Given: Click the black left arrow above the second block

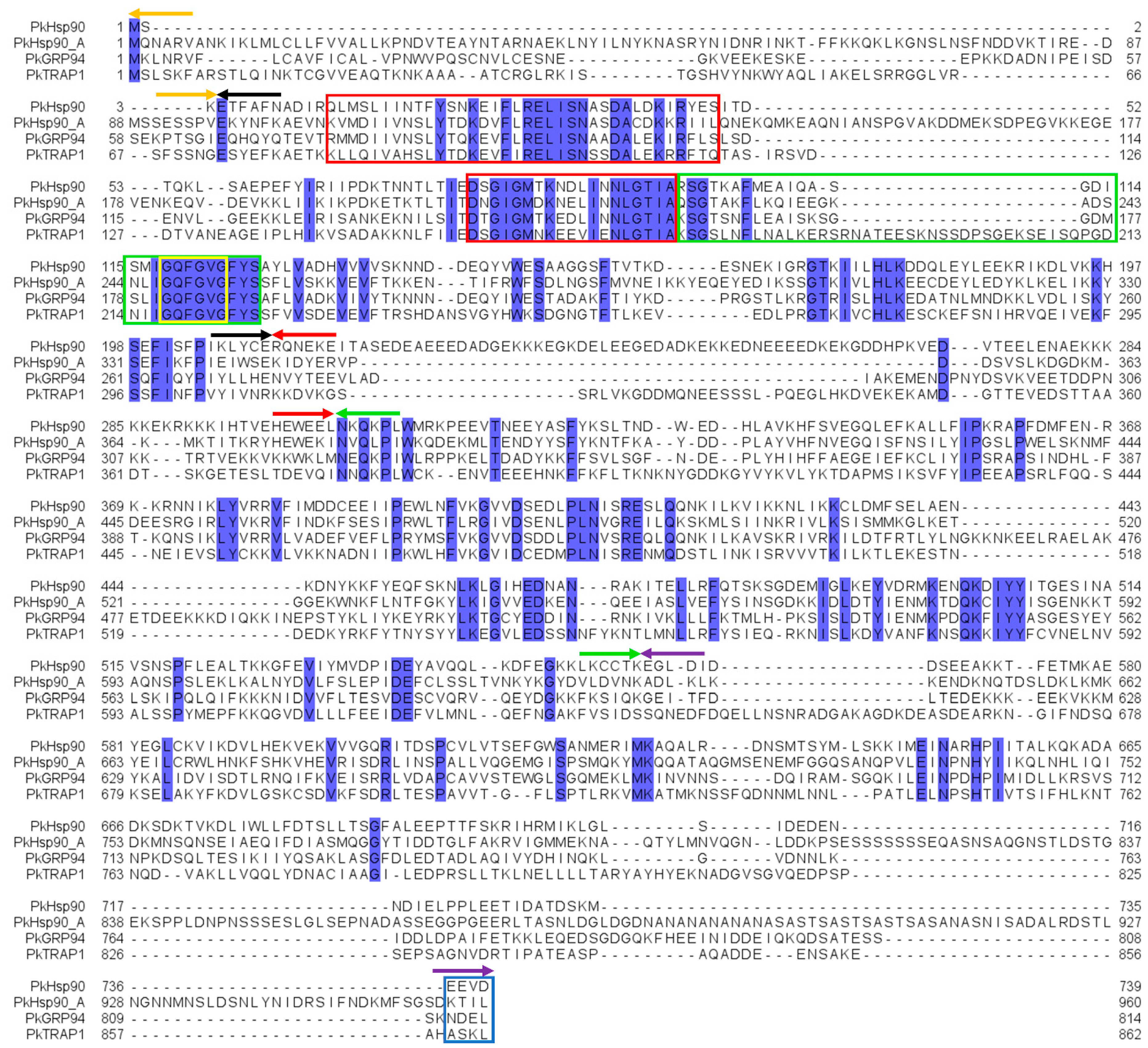Looking at the screenshot, I should coord(250,95).
